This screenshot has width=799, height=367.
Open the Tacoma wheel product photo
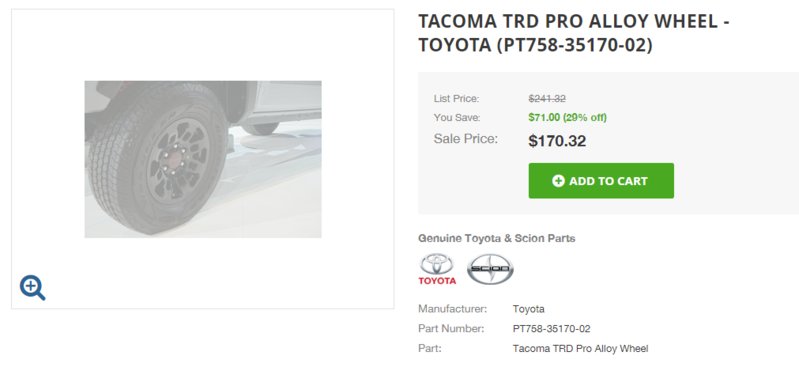(x=203, y=159)
